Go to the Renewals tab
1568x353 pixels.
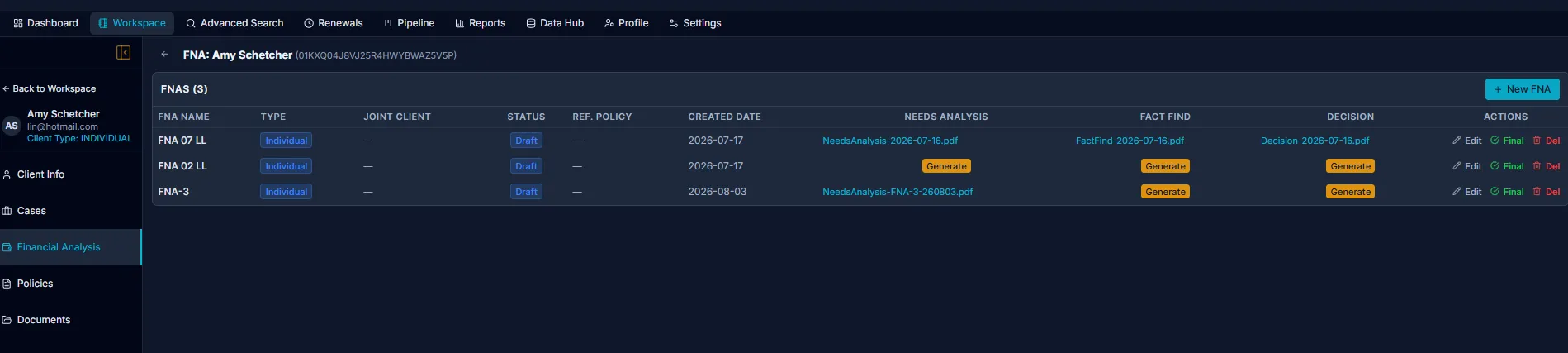click(x=334, y=23)
